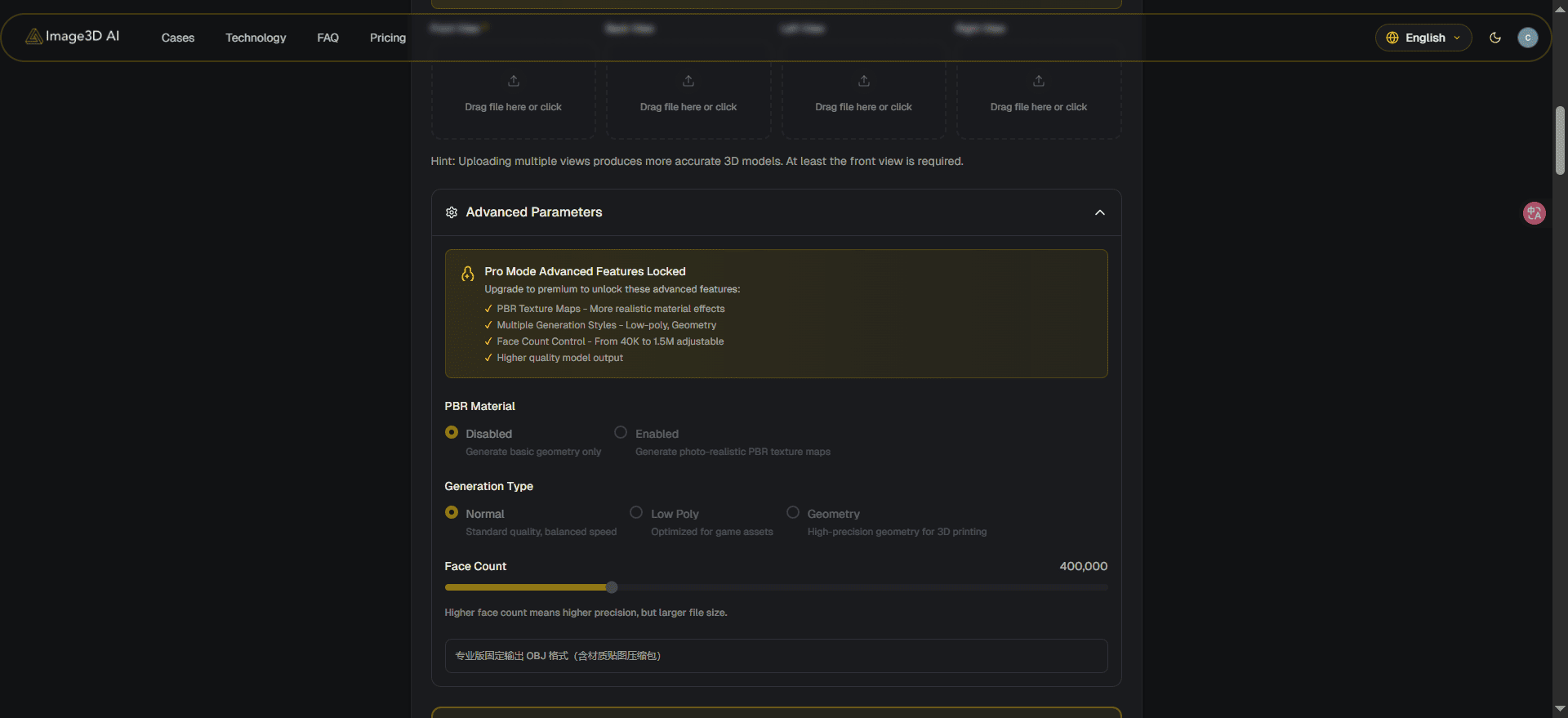Select the Geometry generation type
1568x718 pixels.
coord(792,512)
